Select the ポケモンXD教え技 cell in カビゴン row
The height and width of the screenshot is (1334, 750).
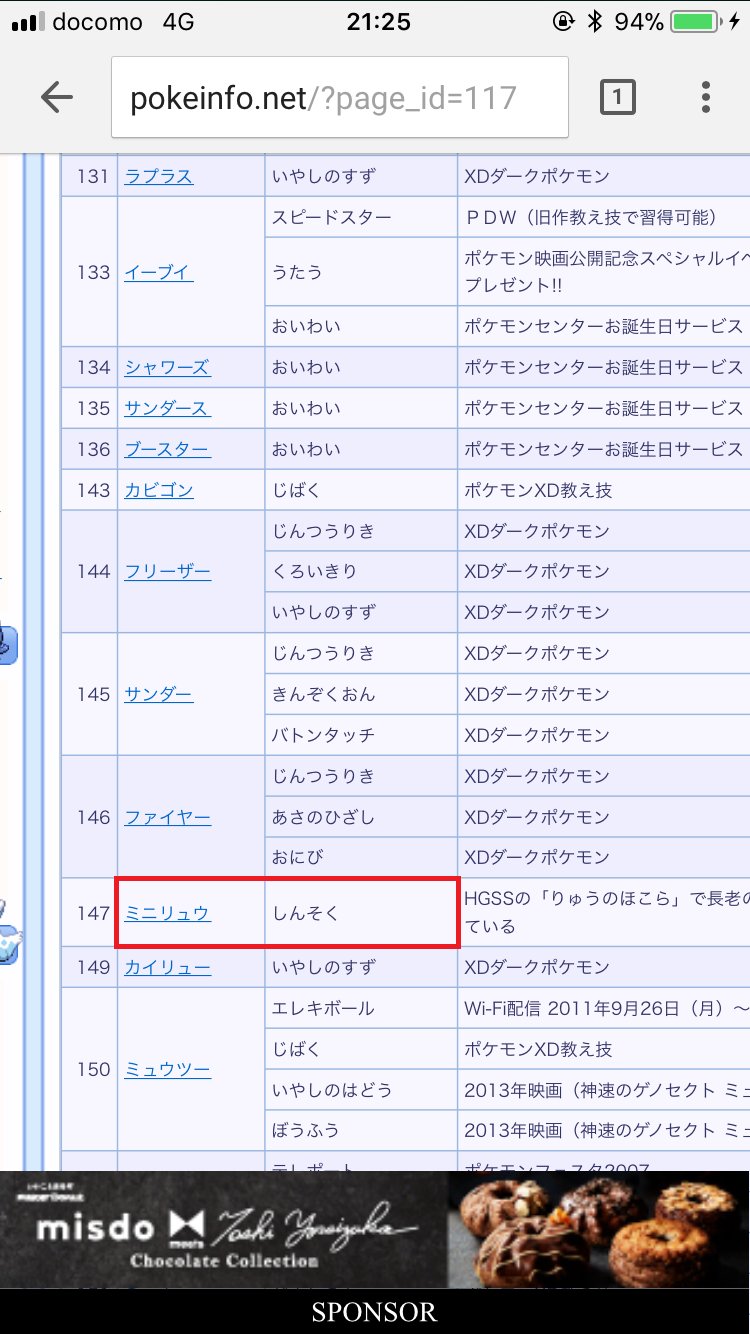click(x=604, y=490)
